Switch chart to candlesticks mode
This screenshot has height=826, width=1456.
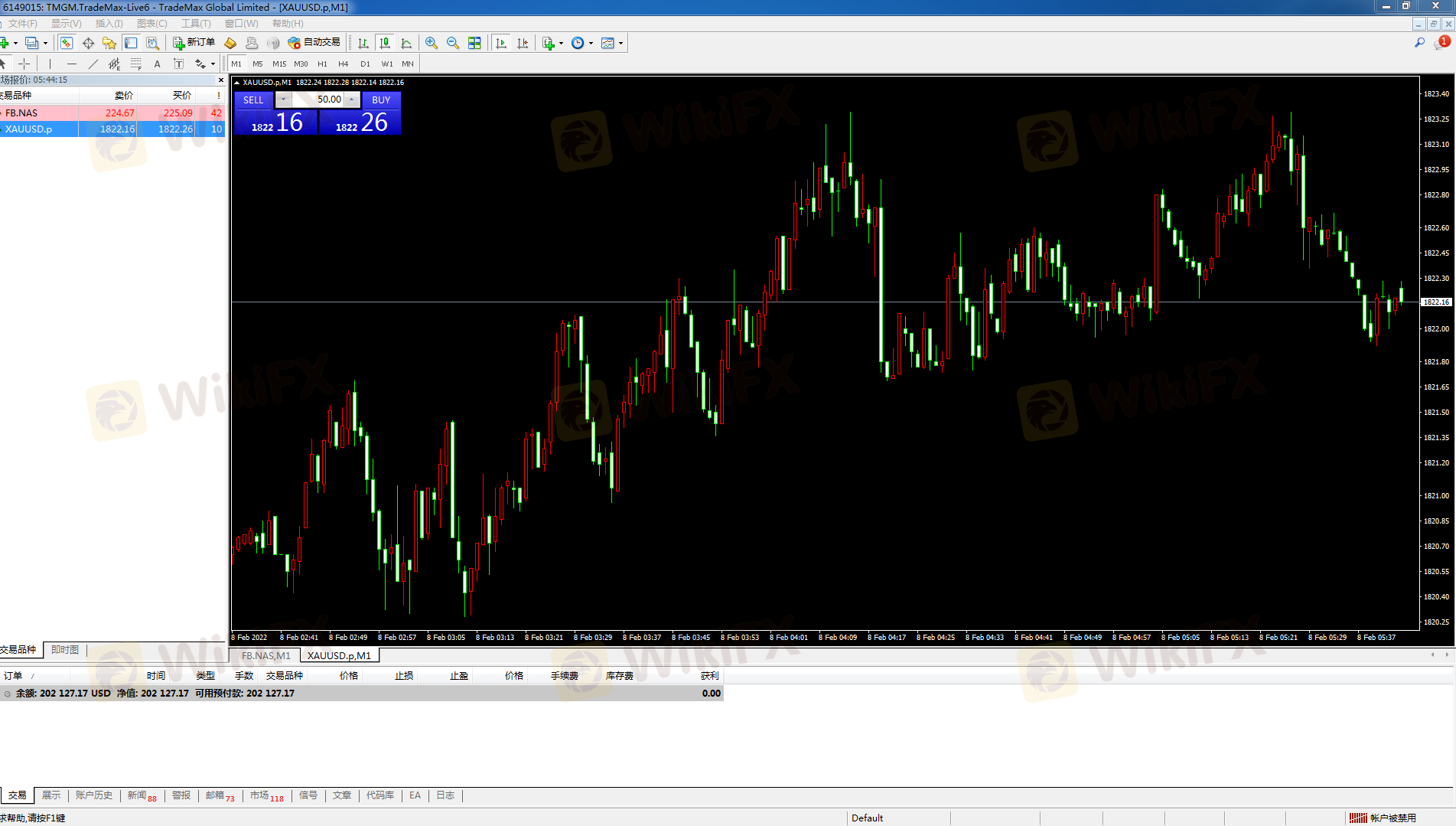pos(385,43)
